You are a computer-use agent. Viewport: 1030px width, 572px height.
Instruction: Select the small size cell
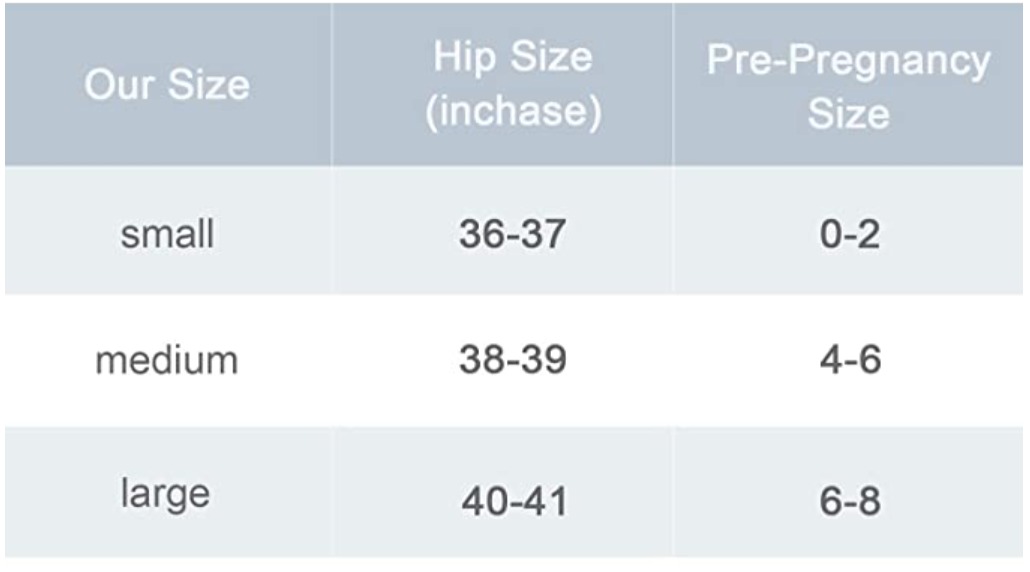(168, 230)
